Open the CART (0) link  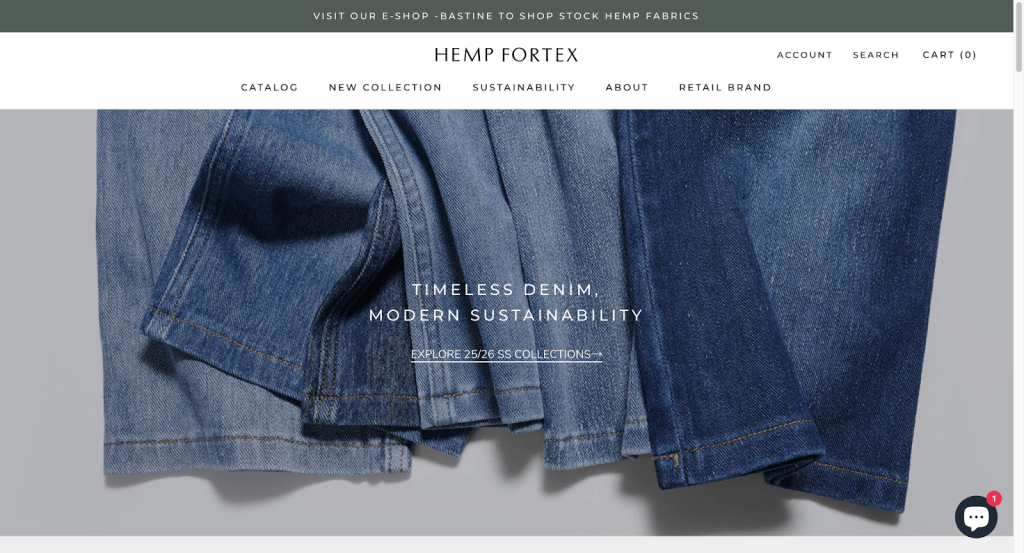click(x=950, y=55)
